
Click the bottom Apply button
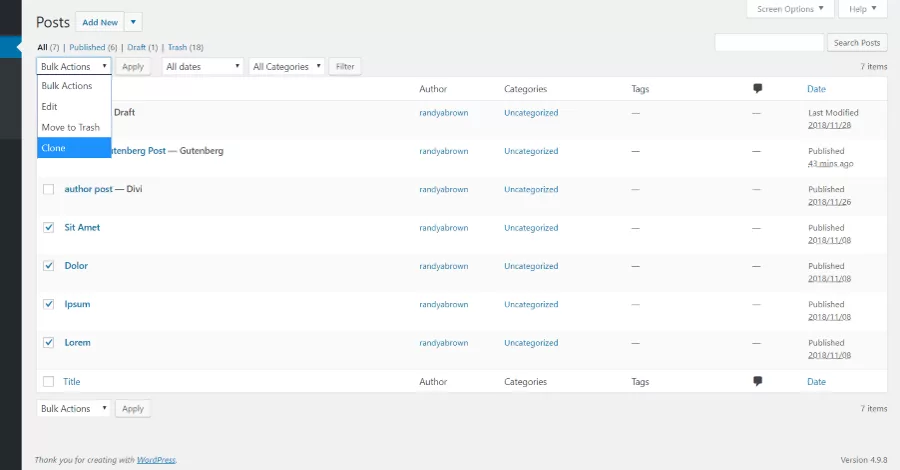(x=133, y=409)
